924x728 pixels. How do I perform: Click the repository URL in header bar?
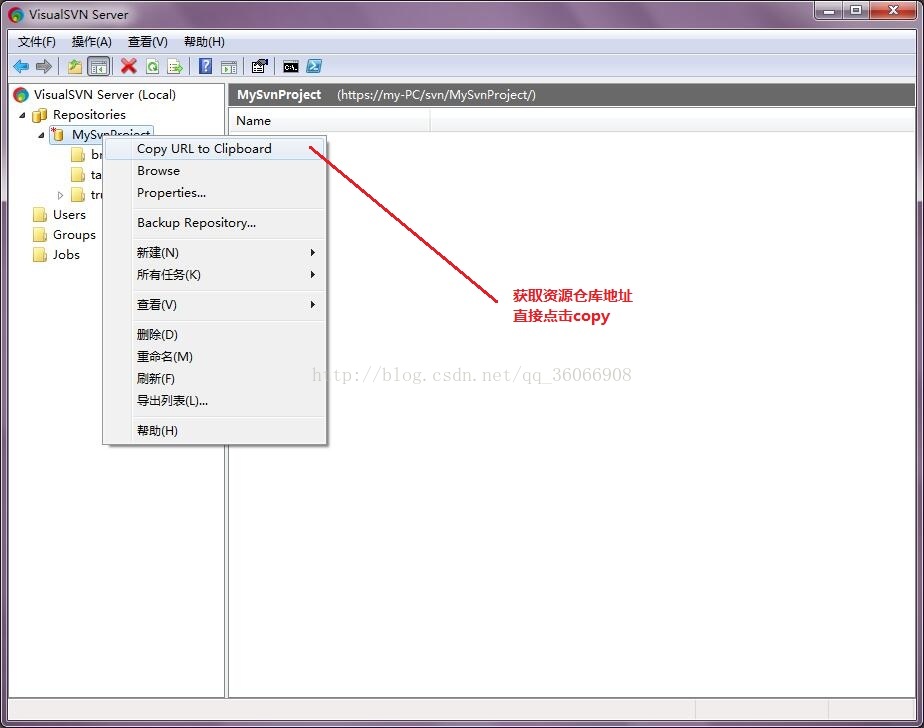pos(436,95)
